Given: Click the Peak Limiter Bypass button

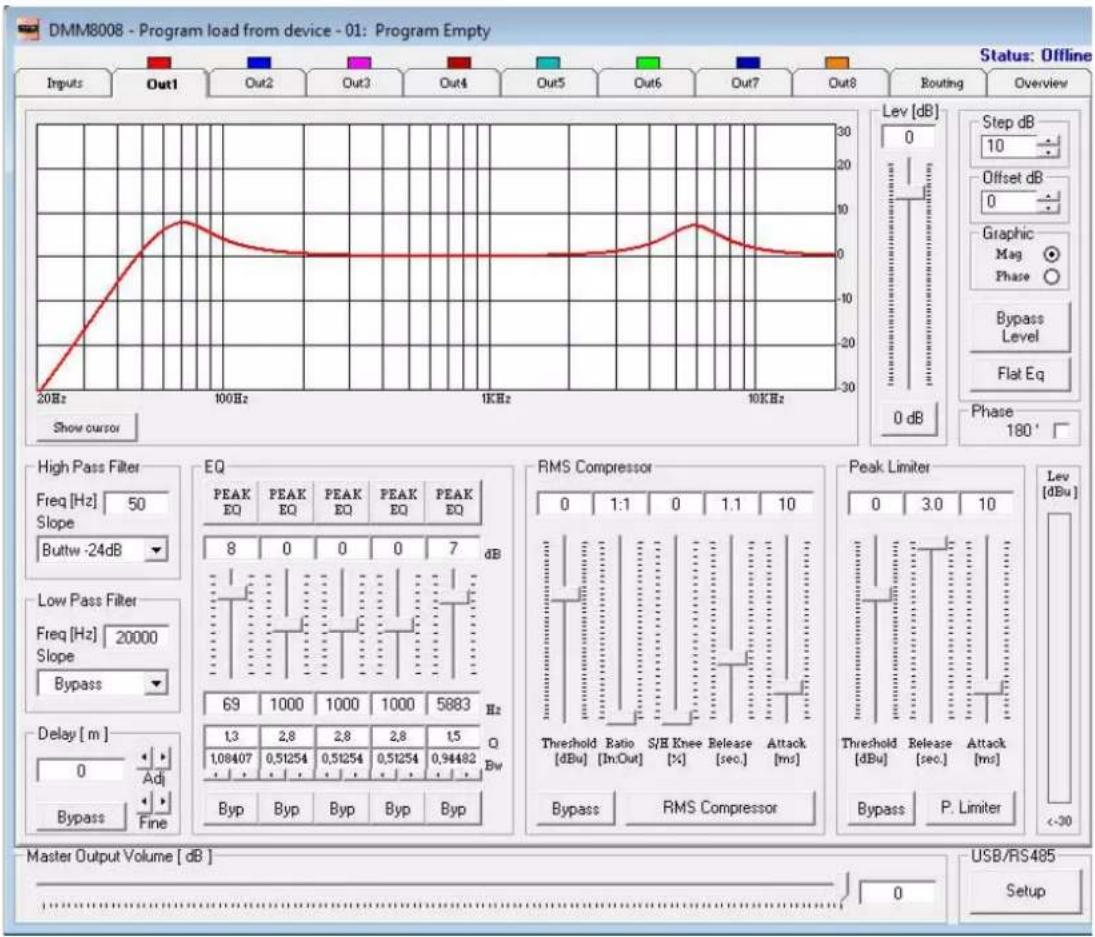Looking at the screenshot, I should point(881,809).
